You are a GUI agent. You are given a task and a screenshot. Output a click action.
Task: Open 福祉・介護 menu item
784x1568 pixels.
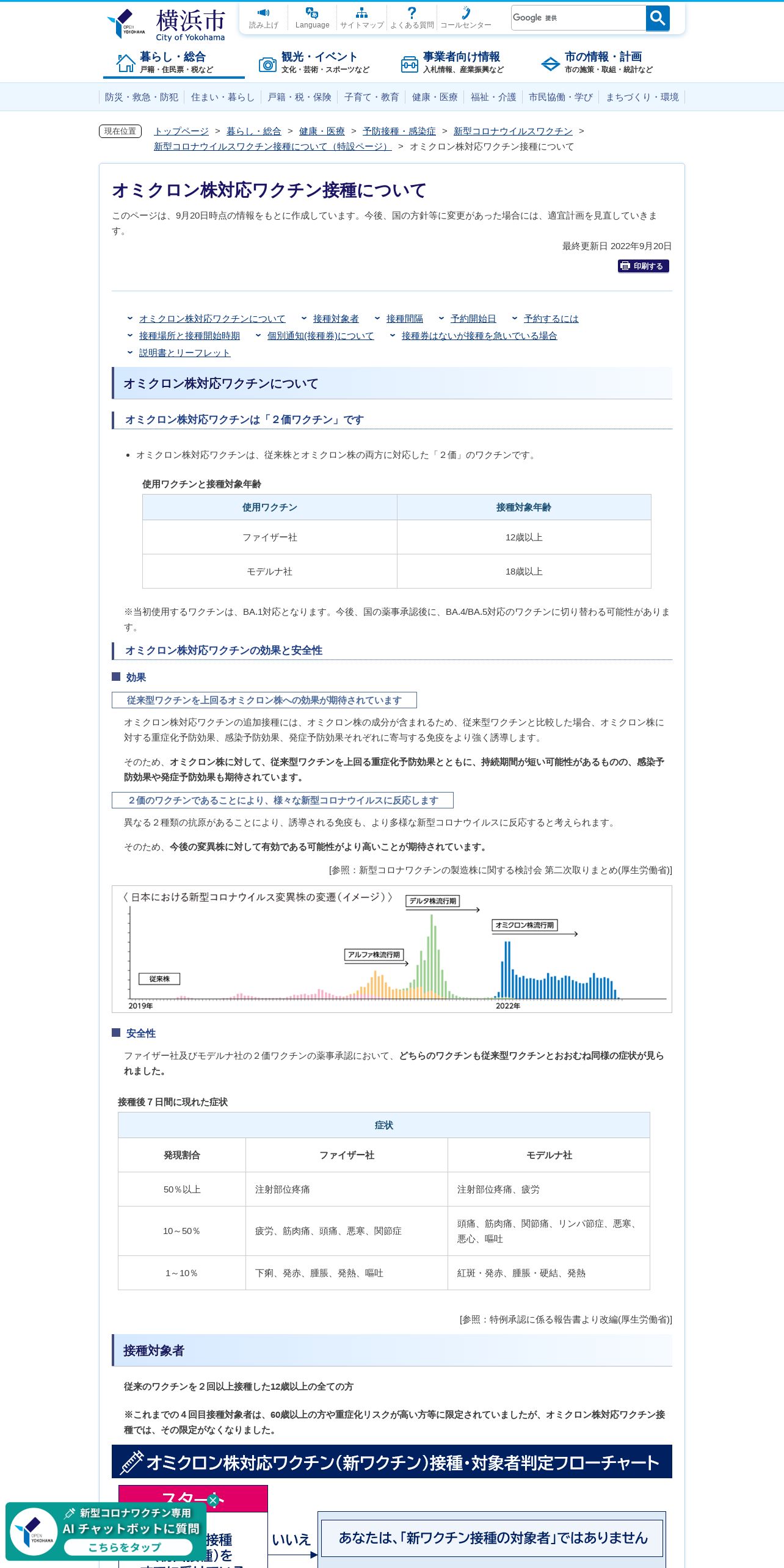click(x=493, y=97)
